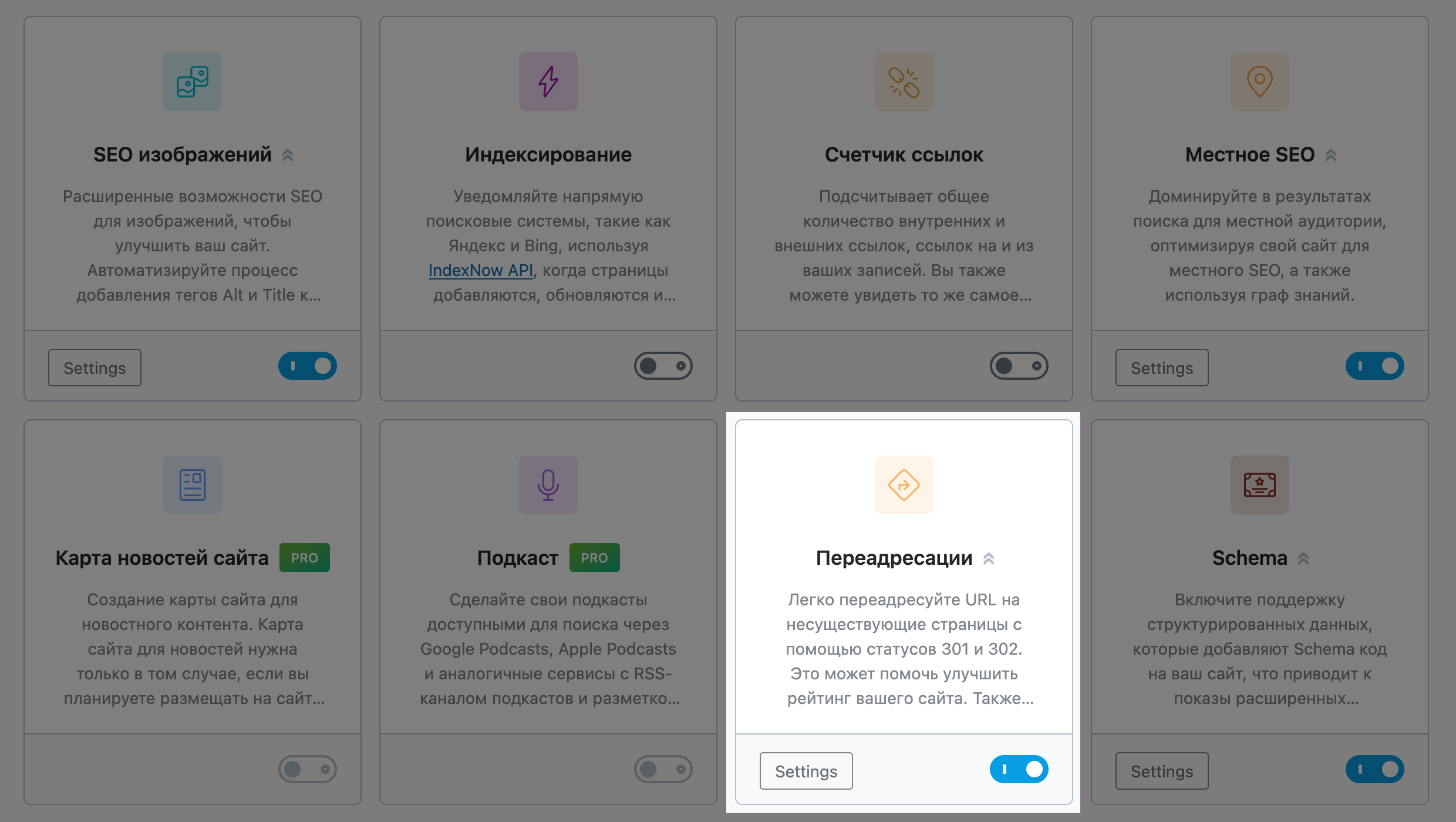Viewport: 1456px width, 822px height.
Task: Click the Переадресации redirect arrow icon
Action: click(904, 485)
